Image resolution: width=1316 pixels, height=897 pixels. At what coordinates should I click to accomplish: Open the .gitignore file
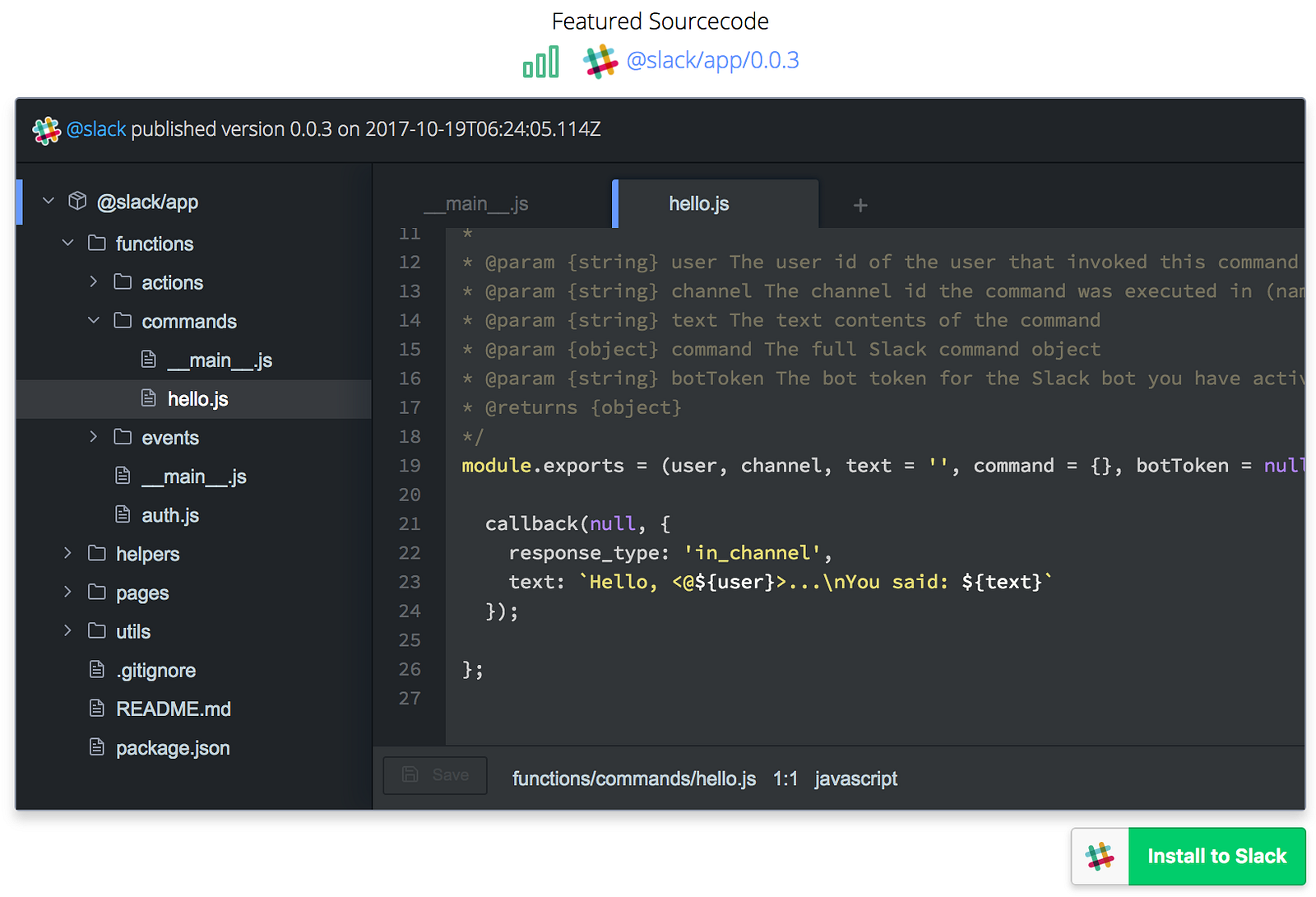pyautogui.click(x=156, y=671)
